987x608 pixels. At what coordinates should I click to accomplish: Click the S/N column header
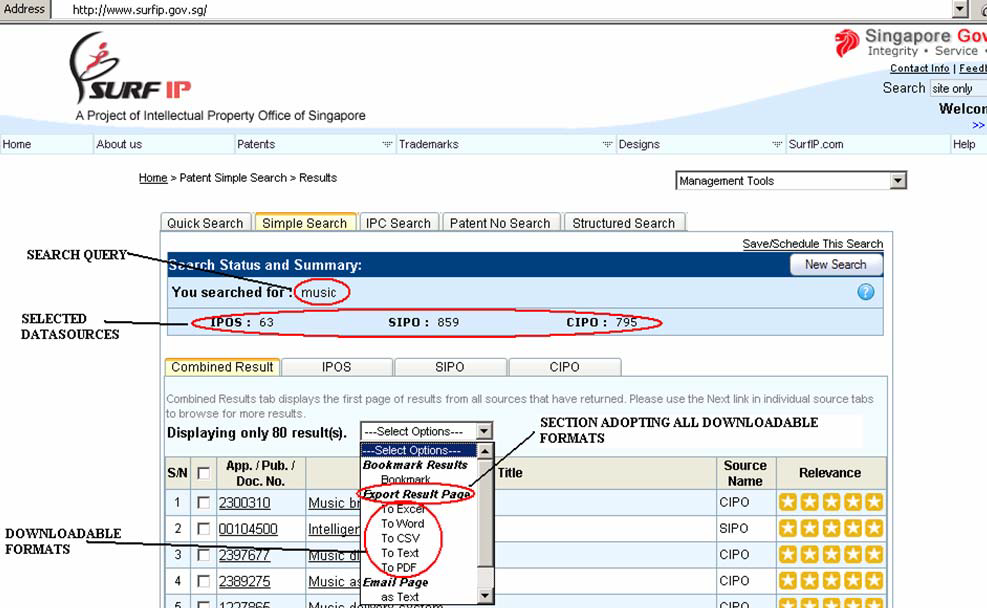point(178,473)
